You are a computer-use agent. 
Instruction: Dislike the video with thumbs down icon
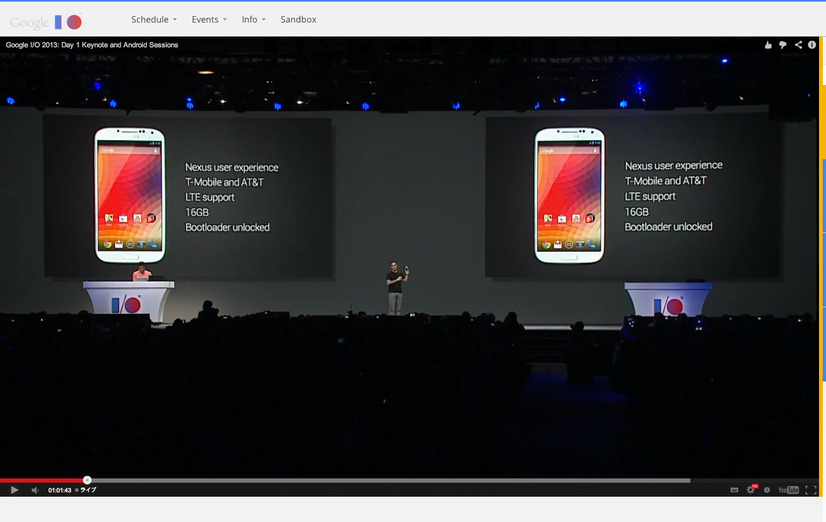click(783, 45)
